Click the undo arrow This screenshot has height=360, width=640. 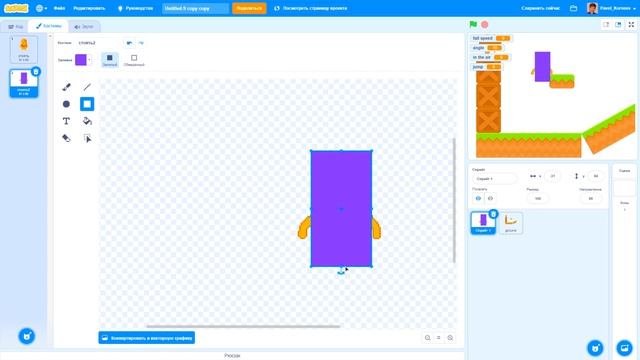coord(129,43)
